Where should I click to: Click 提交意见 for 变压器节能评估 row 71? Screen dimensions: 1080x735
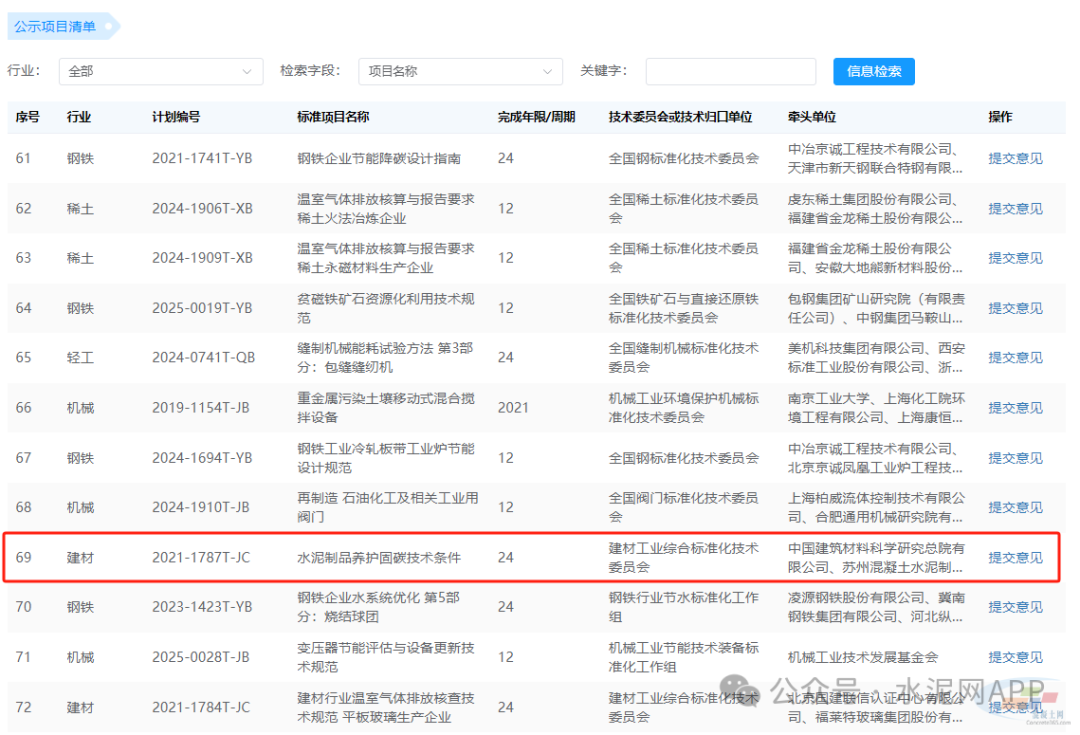[1015, 657]
